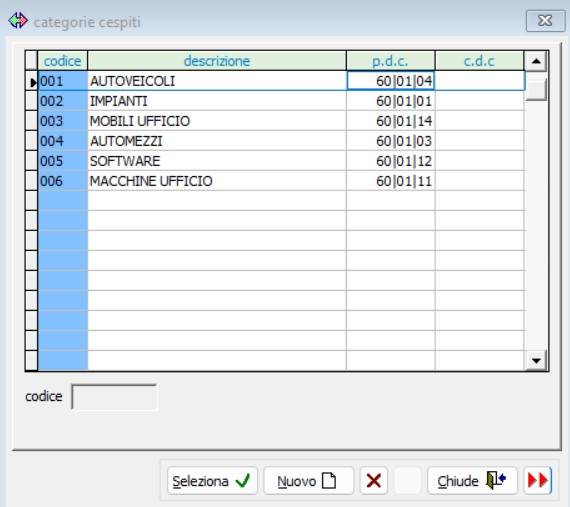Screen dimensions: 570x507
Task: Click the p.d.c. column header
Action: (x=391, y=61)
